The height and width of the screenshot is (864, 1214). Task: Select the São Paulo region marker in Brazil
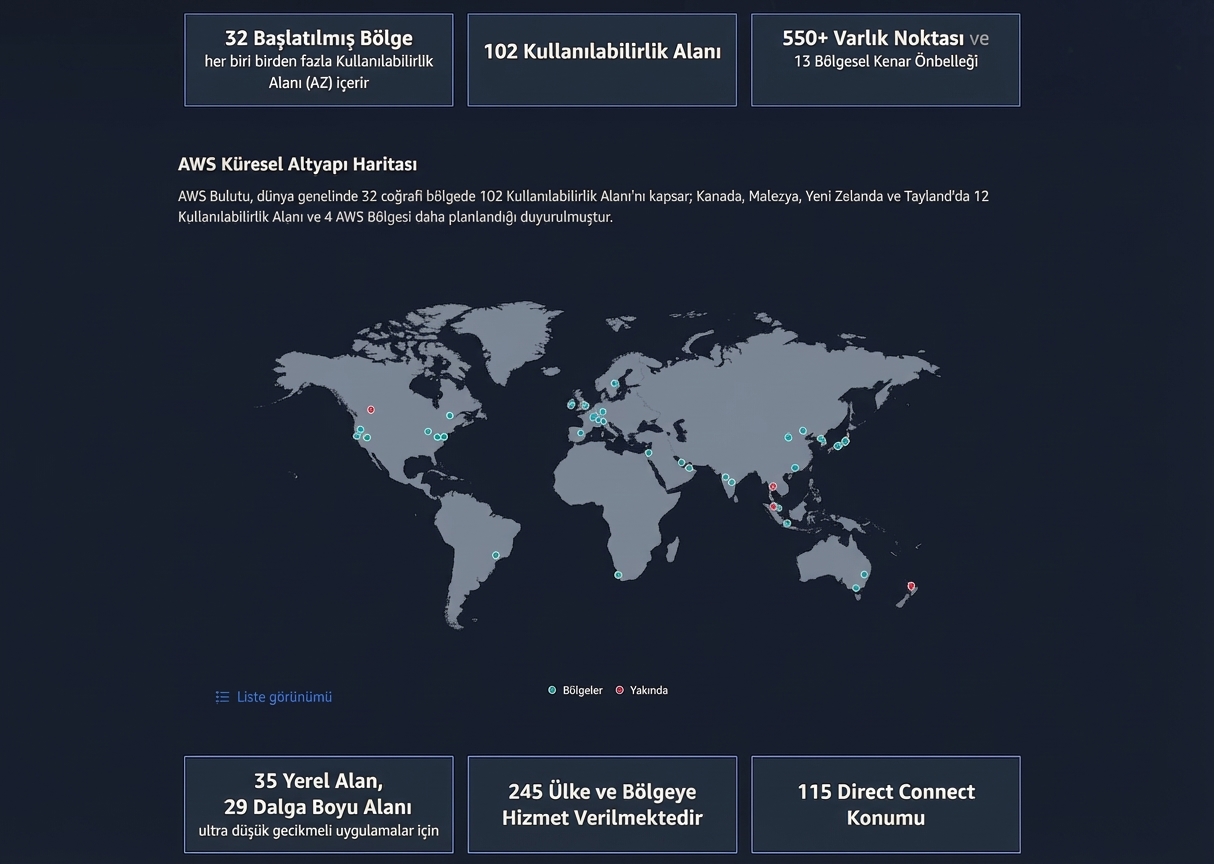[495, 555]
